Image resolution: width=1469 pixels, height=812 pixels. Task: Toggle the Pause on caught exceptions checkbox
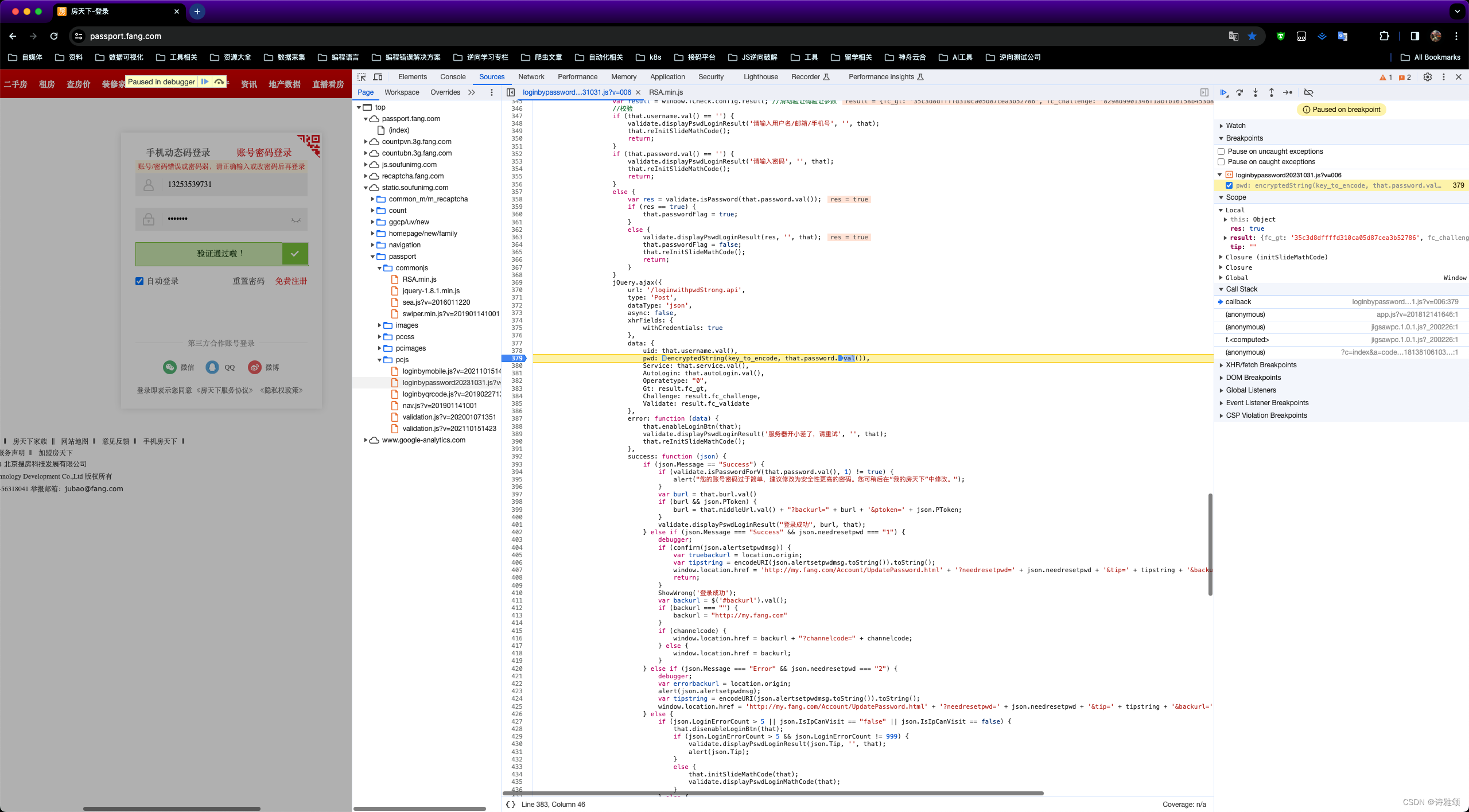pos(1222,163)
